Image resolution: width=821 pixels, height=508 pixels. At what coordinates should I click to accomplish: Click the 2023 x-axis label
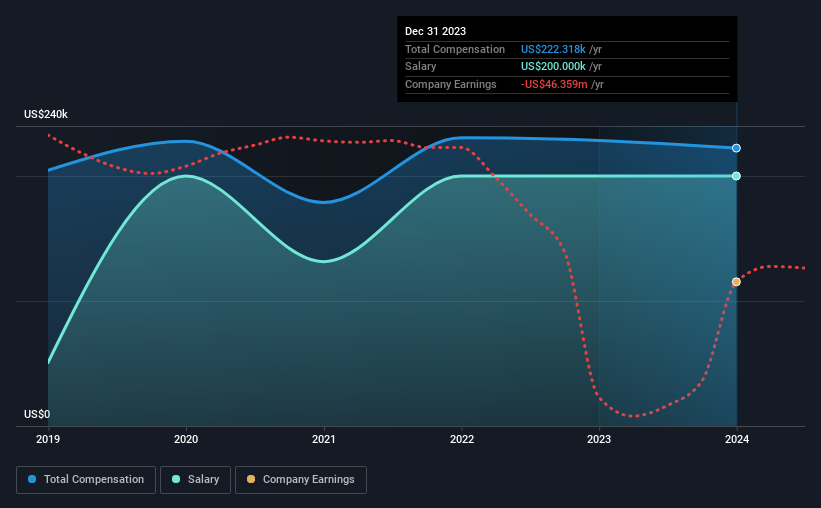click(599, 439)
